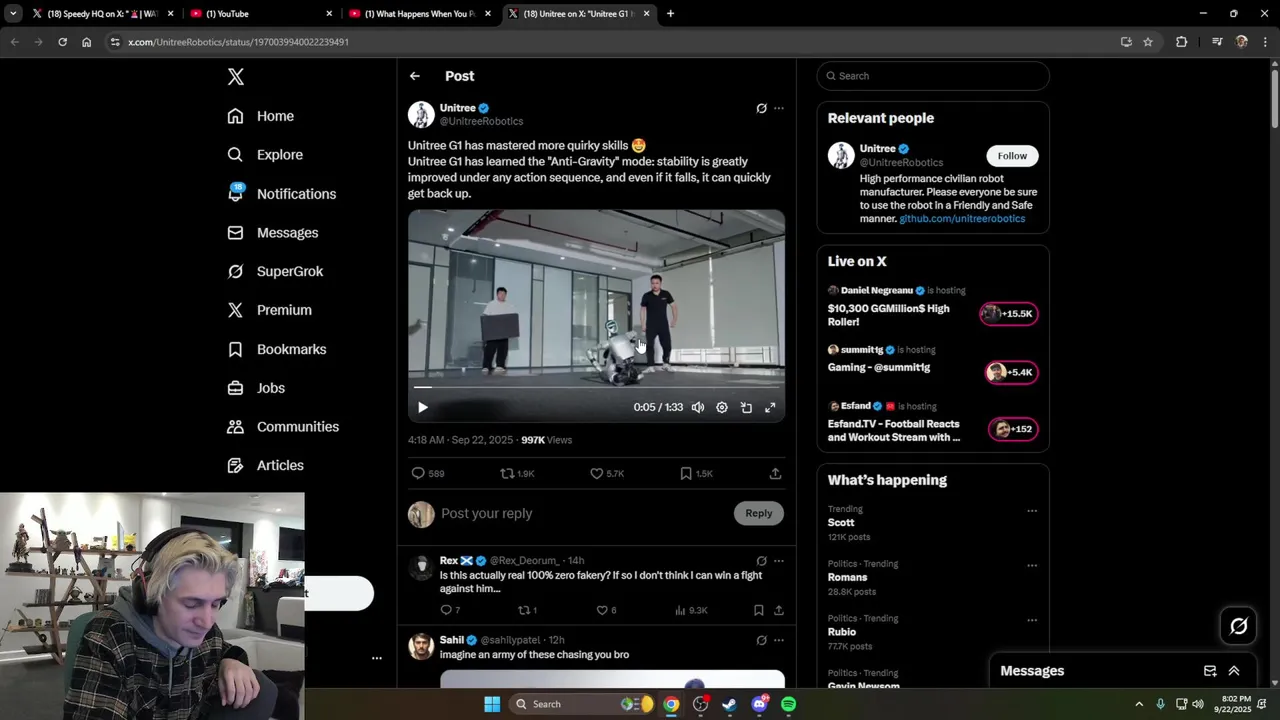Bookmark this page with the star icon
Viewport: 1280px width, 720px height.
point(1148,42)
